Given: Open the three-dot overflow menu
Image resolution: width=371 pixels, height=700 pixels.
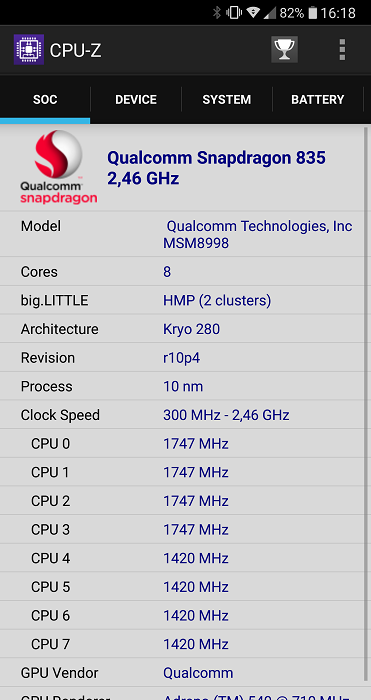Looking at the screenshot, I should (342, 50).
